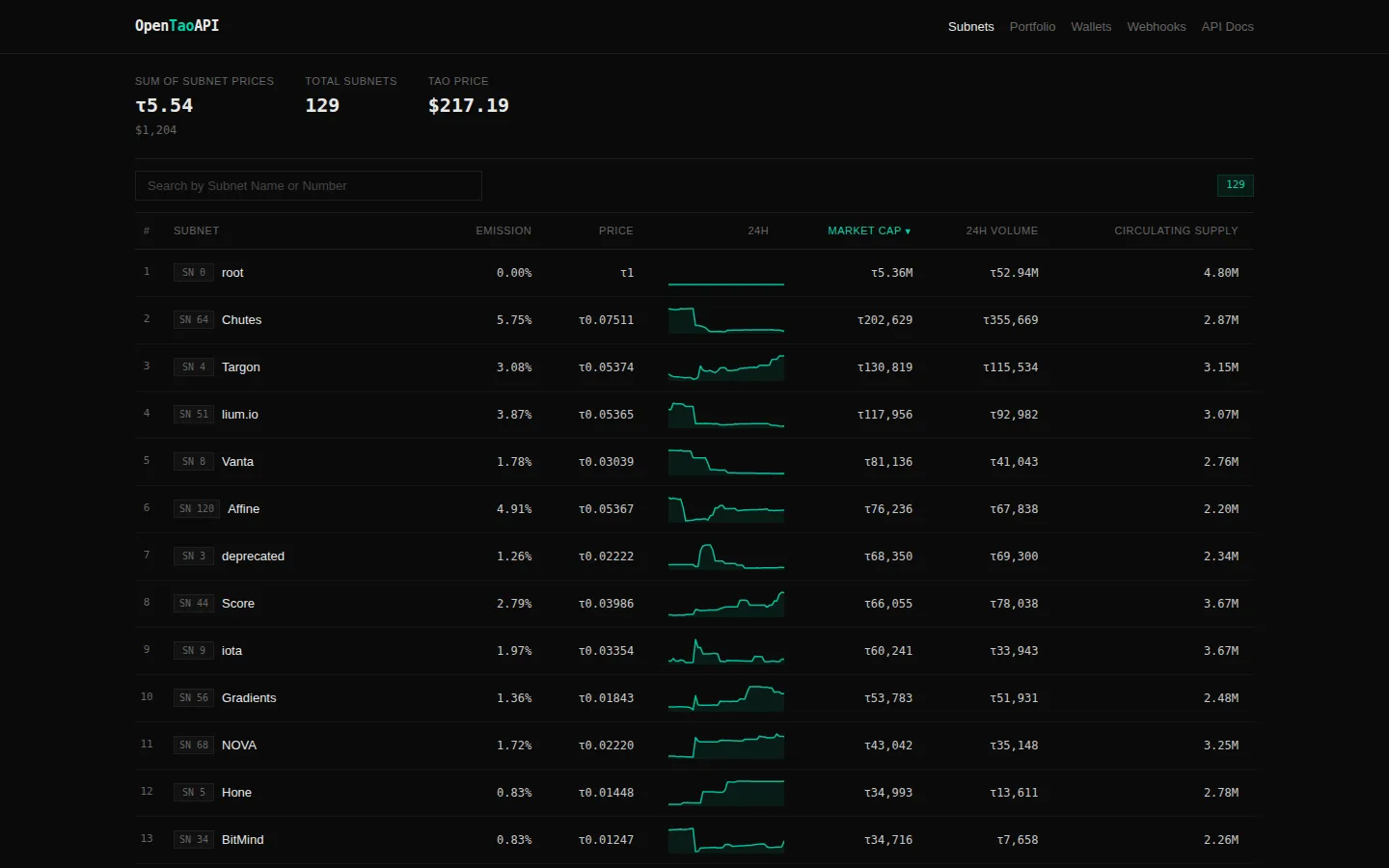Open the Gradients subnet name
Viewport: 1389px width, 868px height.
(249, 698)
